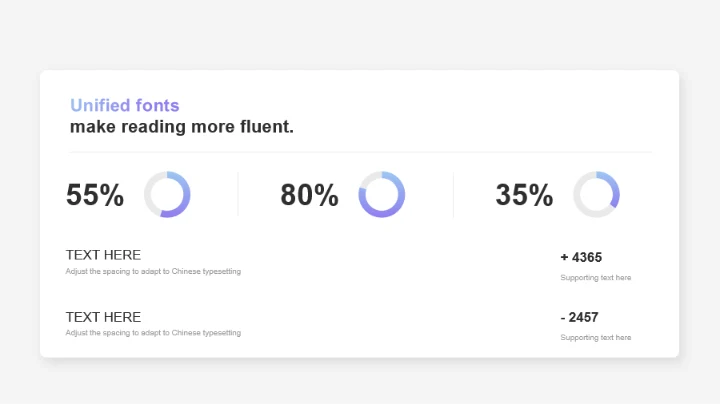Select the horizontal divider line under the title
Screen dimensions: 720x404
click(360, 152)
